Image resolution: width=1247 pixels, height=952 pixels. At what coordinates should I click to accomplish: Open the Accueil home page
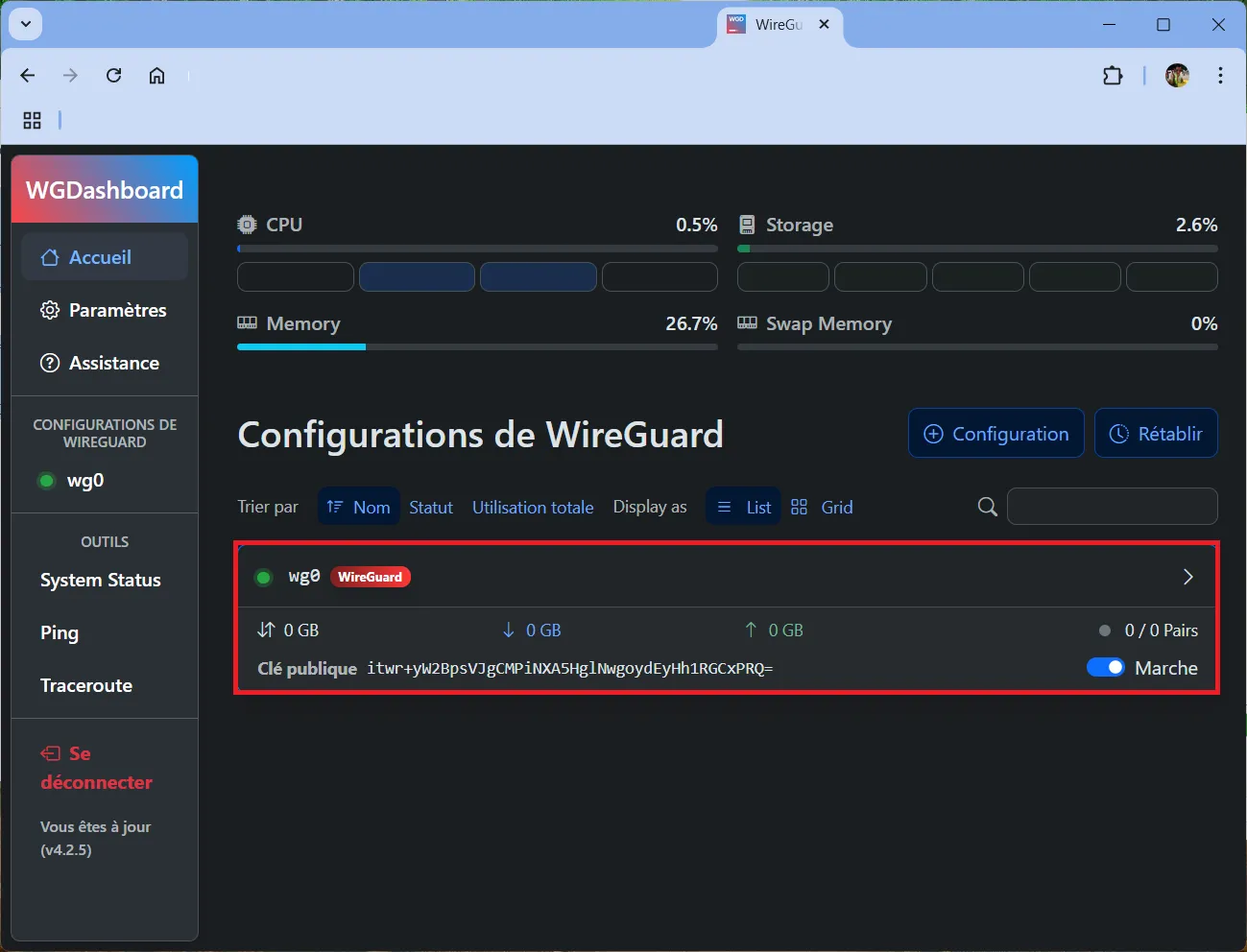(105, 257)
